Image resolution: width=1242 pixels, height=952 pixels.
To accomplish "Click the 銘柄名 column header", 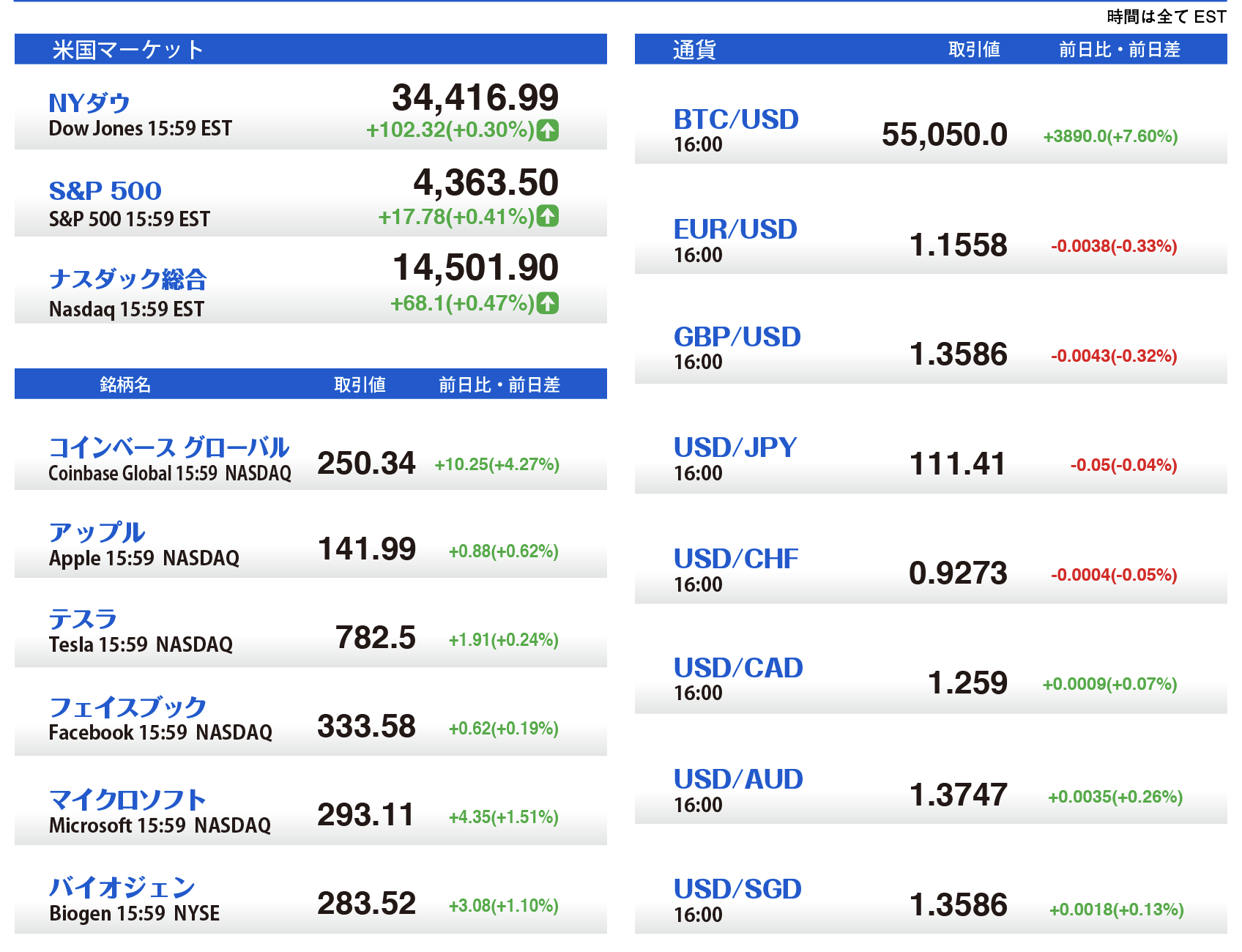I will tap(125, 384).
